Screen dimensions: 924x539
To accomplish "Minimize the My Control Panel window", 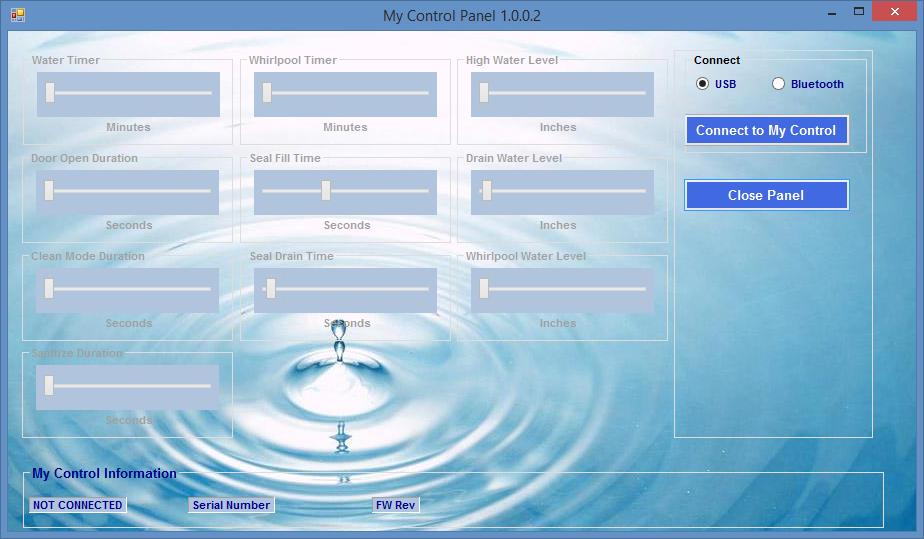I will click(x=832, y=12).
